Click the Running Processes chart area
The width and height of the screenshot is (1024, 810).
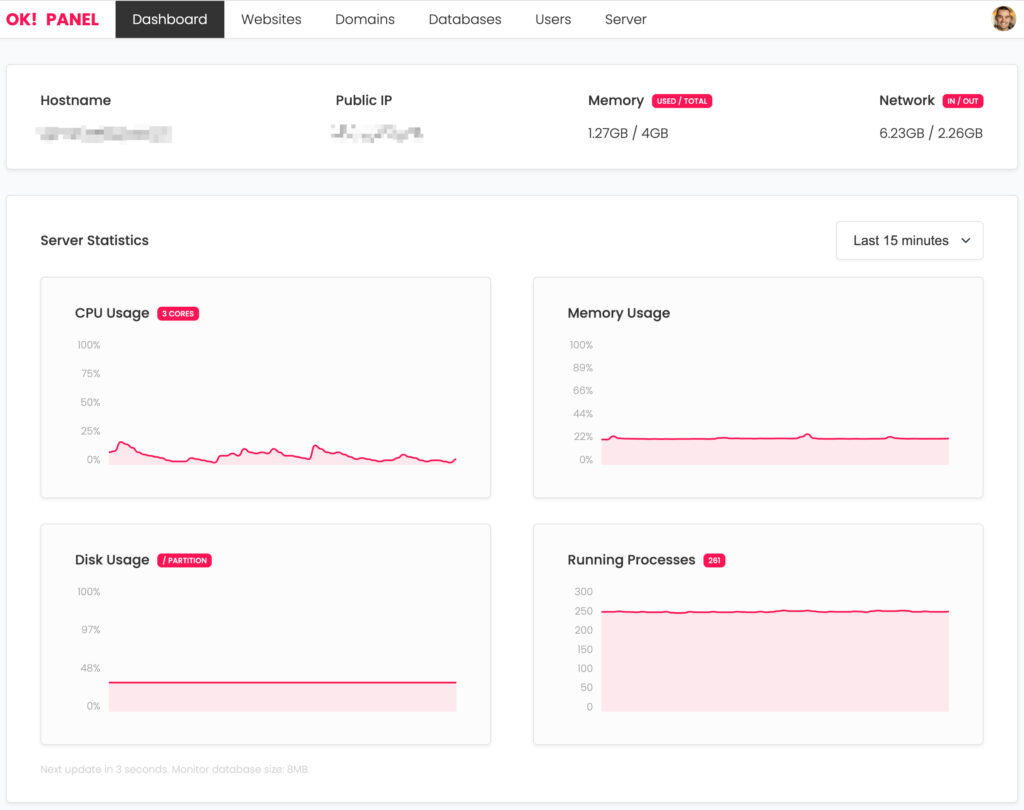(775, 660)
